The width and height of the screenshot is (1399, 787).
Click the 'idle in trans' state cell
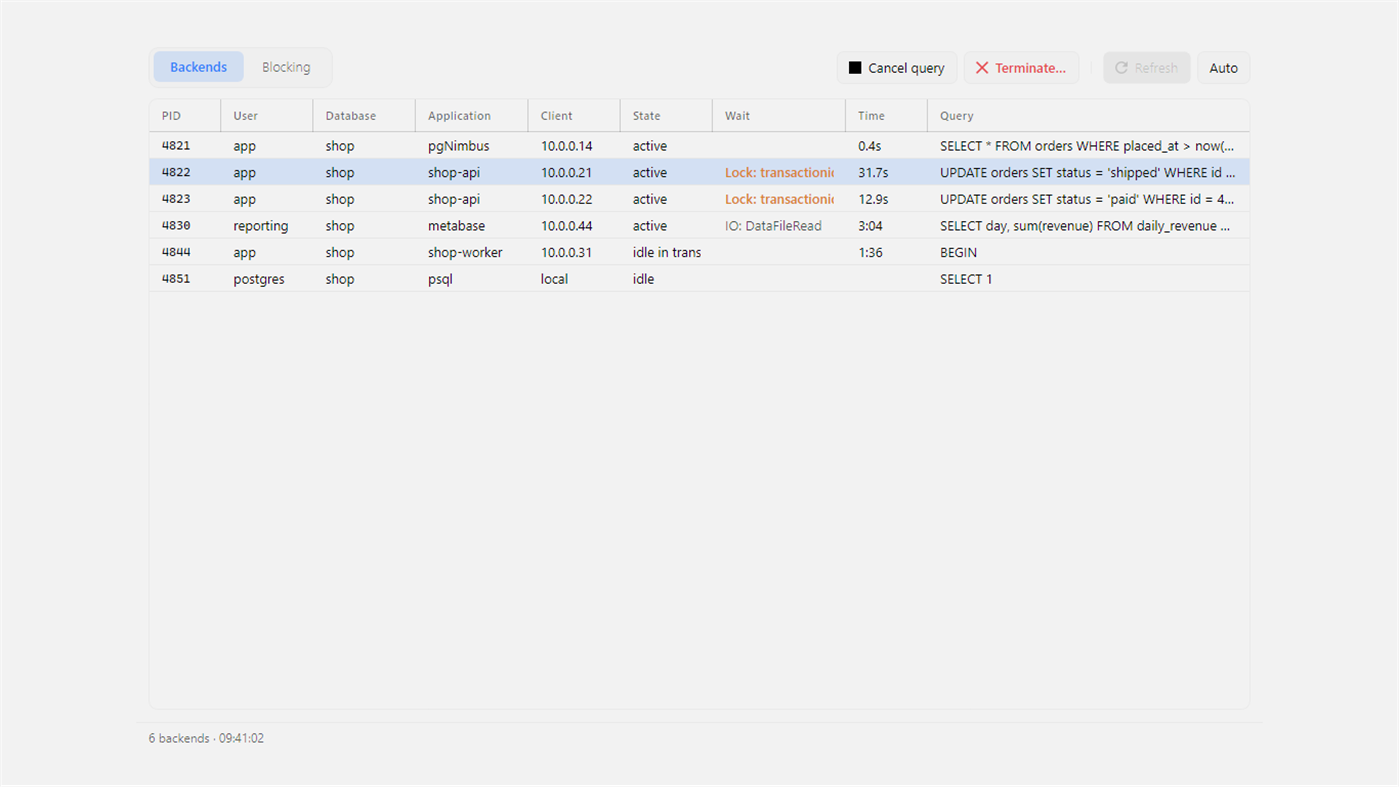click(667, 253)
